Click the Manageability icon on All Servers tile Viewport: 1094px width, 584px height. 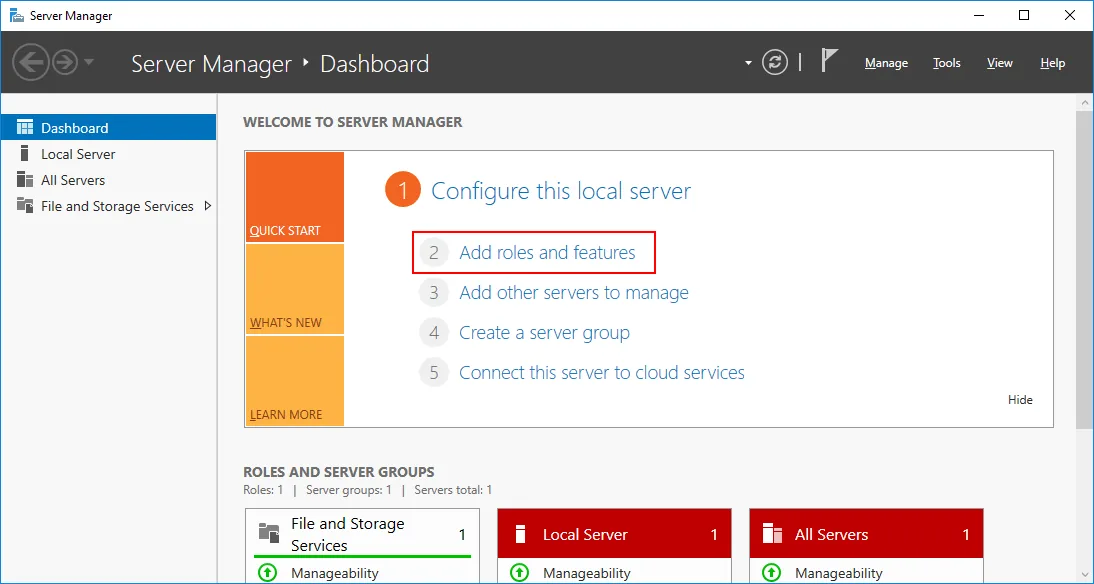coord(772,572)
